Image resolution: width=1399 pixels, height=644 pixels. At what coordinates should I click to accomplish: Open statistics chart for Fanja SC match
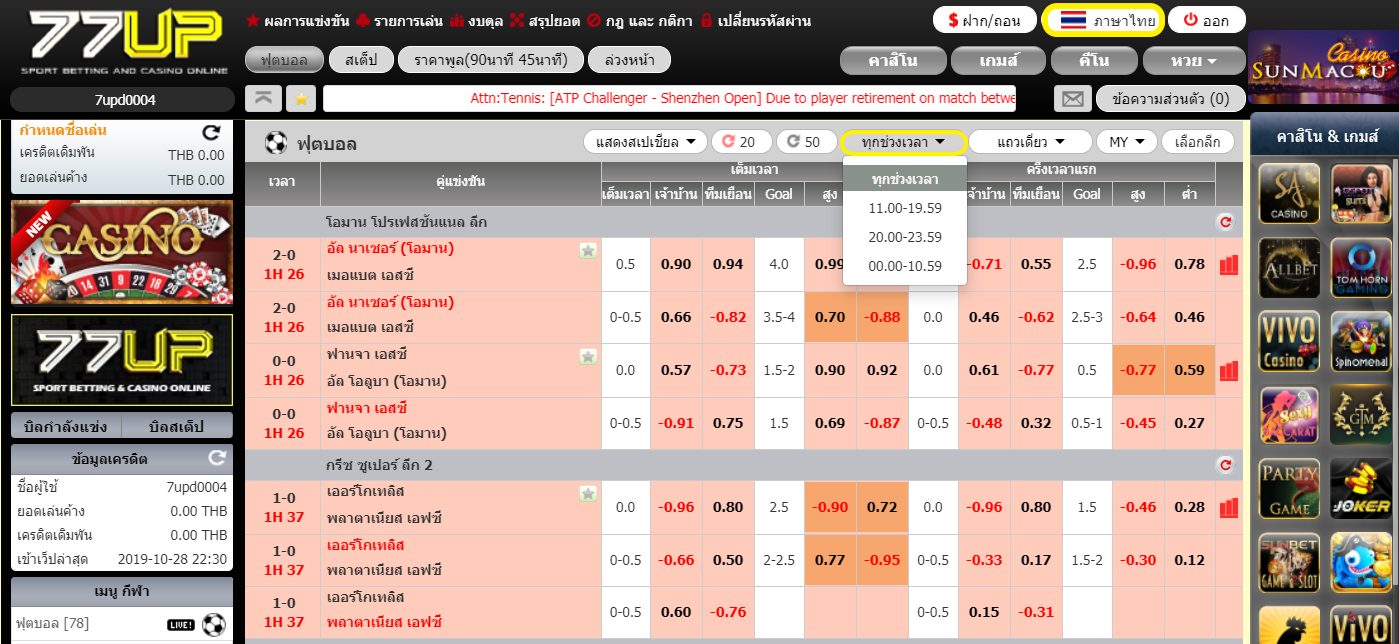pyautogui.click(x=1228, y=371)
